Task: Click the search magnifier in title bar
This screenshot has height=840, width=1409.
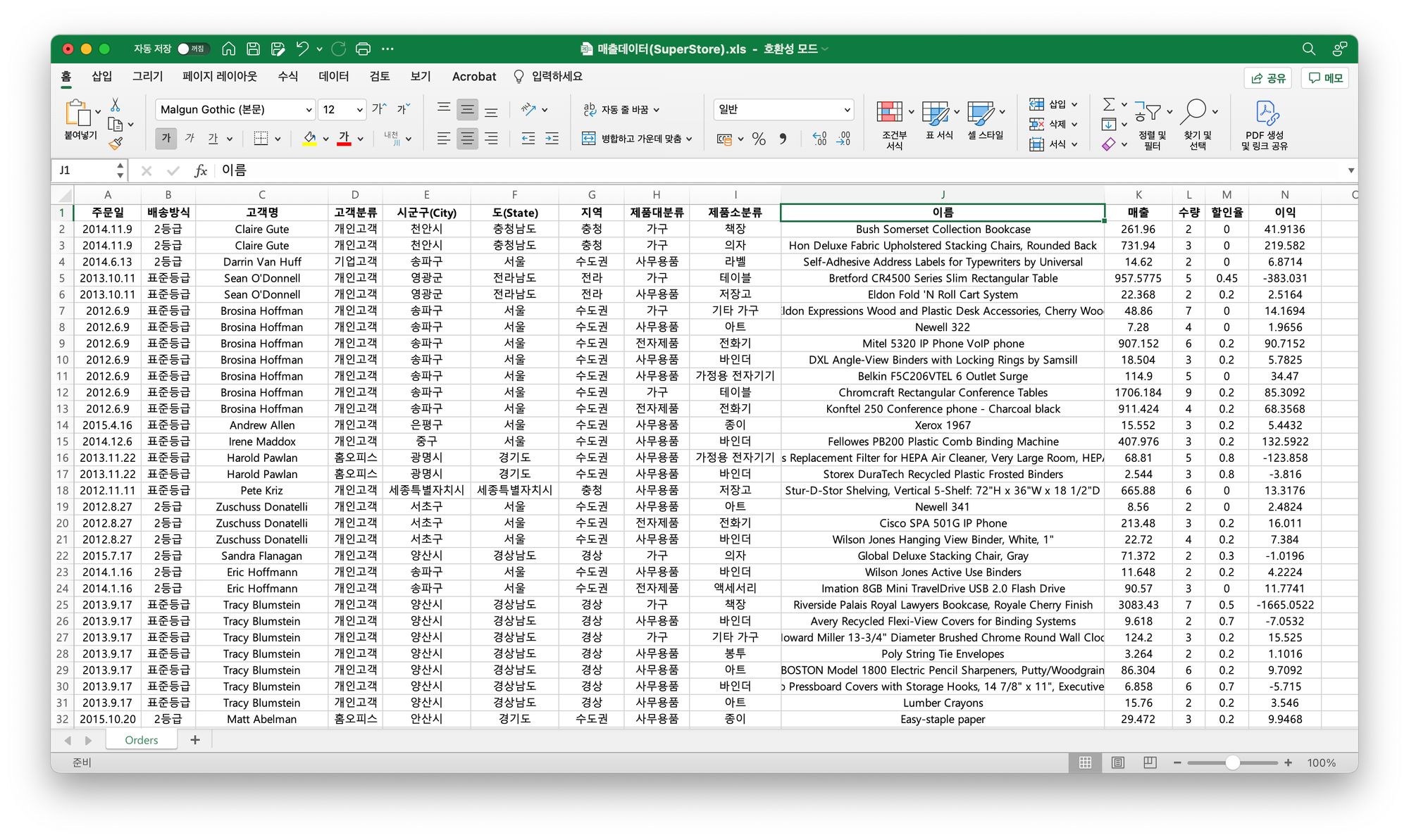Action: tap(1308, 49)
